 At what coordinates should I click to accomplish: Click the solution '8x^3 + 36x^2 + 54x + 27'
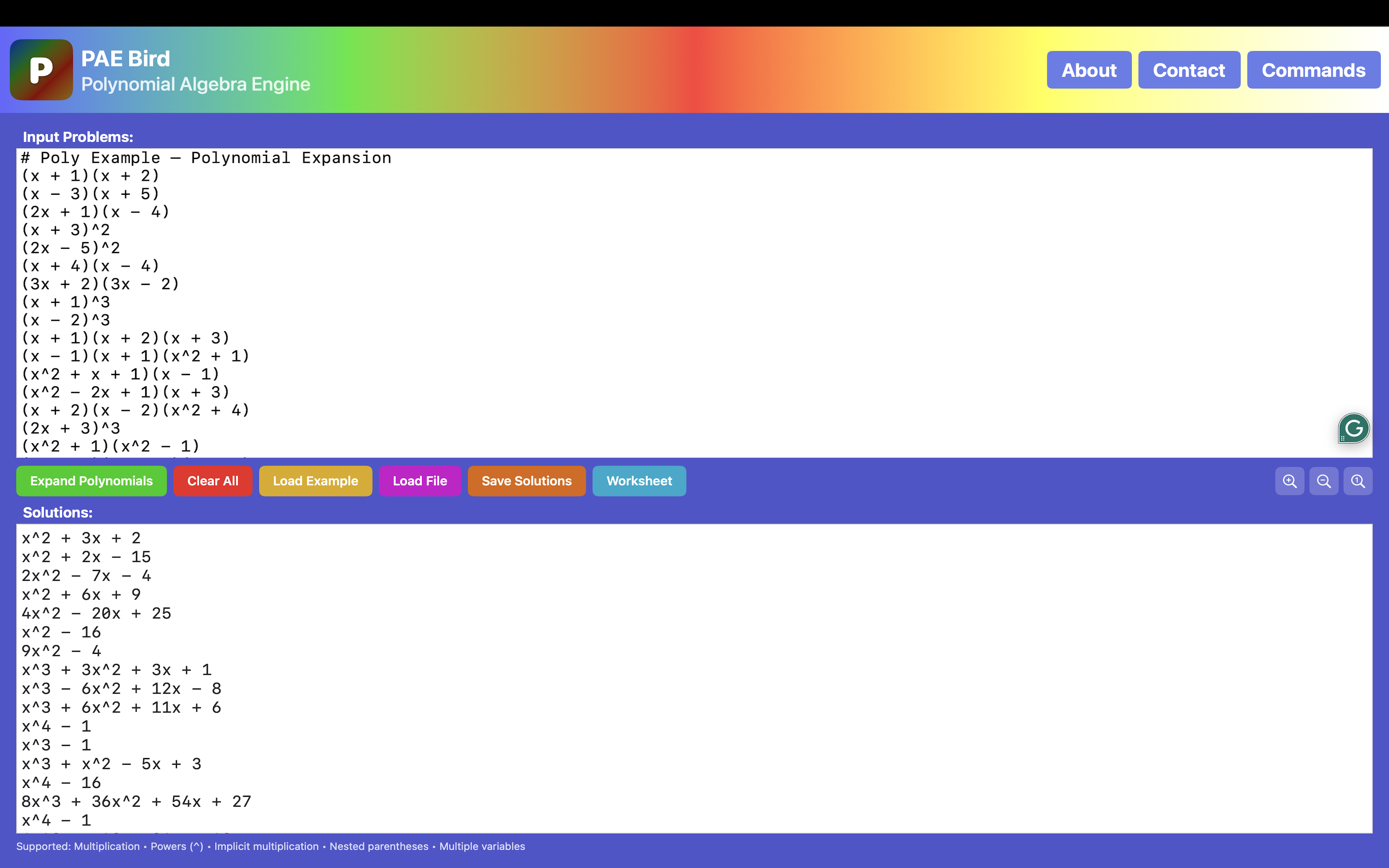click(136, 802)
